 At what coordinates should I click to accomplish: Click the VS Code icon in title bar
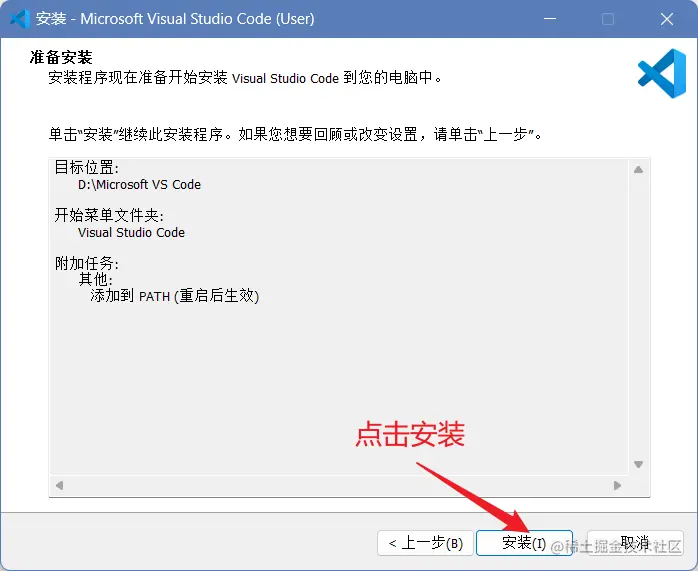[x=20, y=19]
